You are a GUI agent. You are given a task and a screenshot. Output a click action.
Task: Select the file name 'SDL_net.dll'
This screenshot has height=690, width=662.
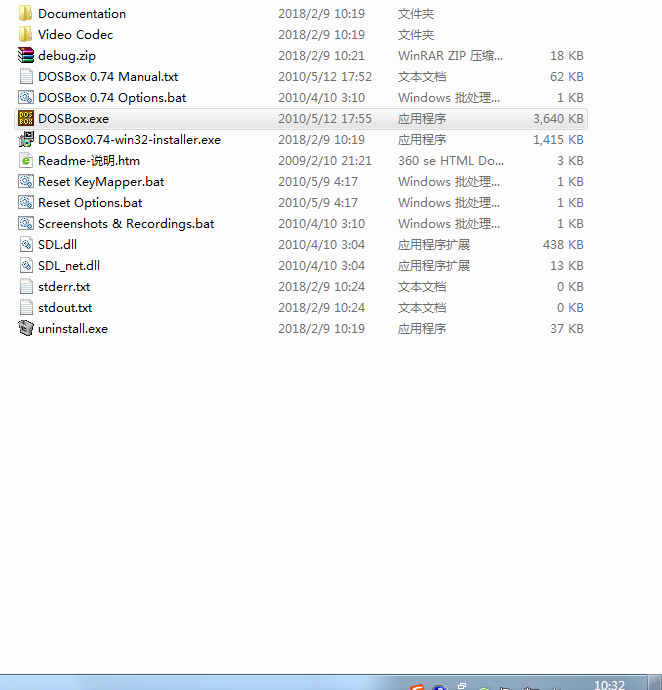pyautogui.click(x=69, y=266)
